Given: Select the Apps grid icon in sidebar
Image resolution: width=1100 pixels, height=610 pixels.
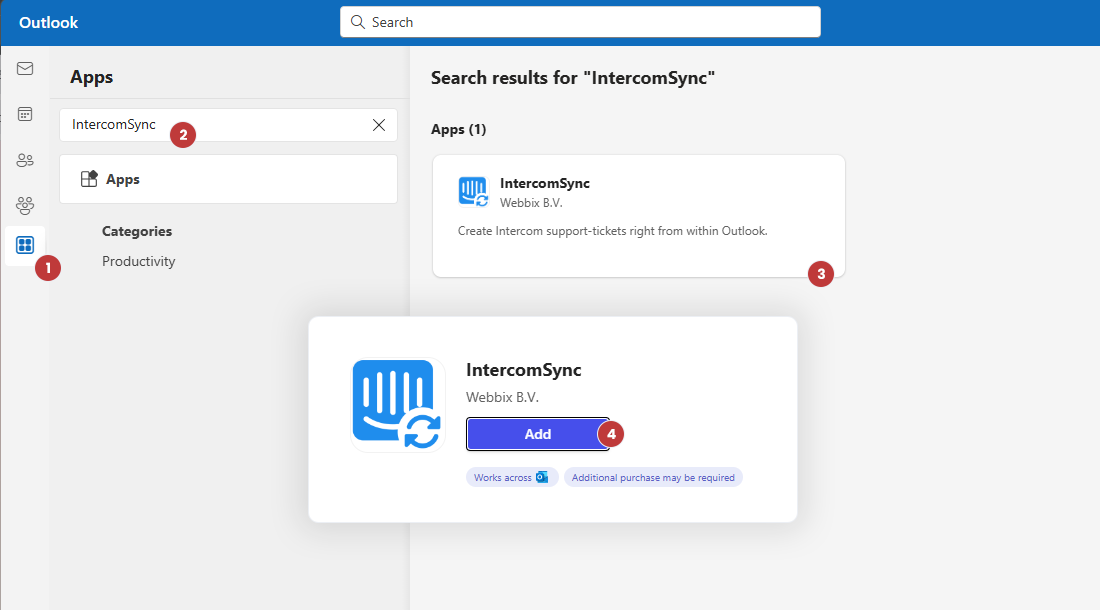Looking at the screenshot, I should (x=25, y=245).
